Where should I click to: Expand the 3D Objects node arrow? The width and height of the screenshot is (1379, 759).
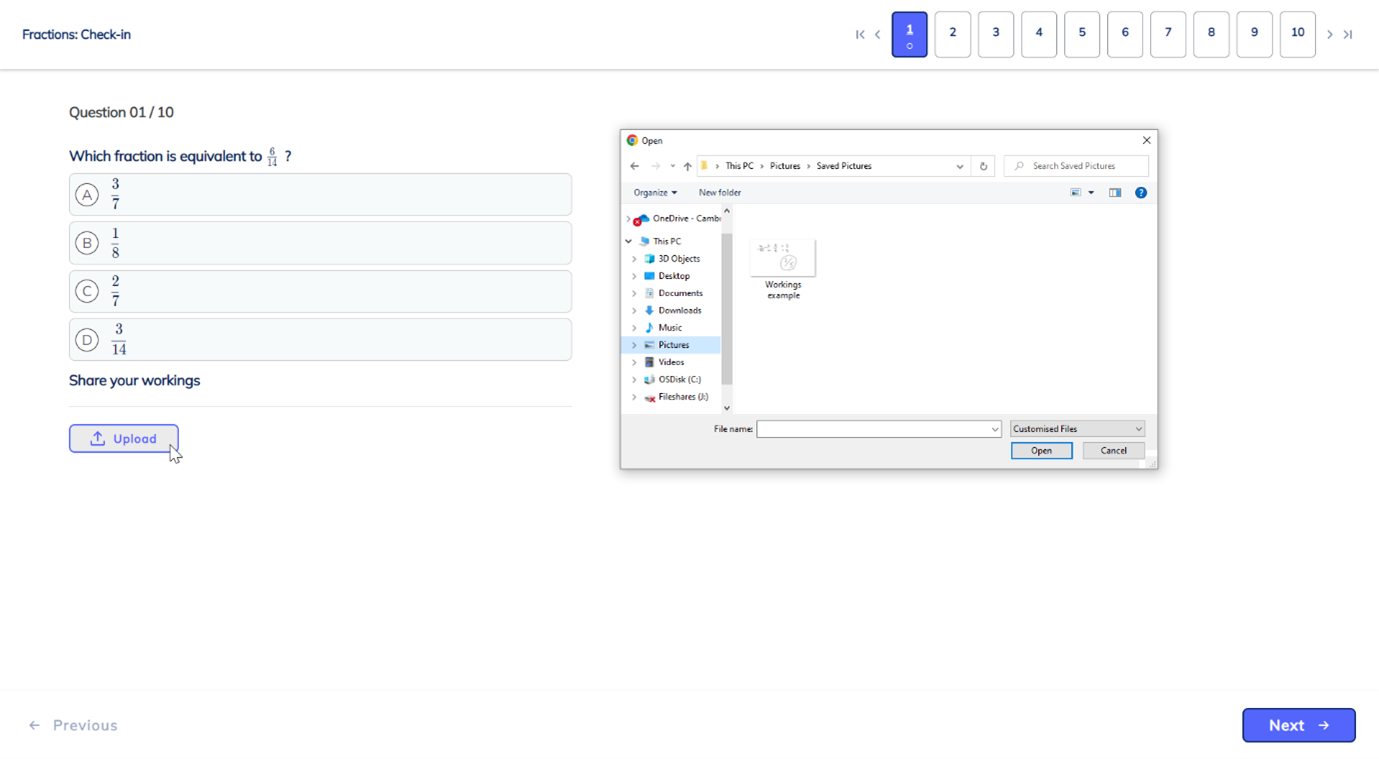(x=634, y=258)
